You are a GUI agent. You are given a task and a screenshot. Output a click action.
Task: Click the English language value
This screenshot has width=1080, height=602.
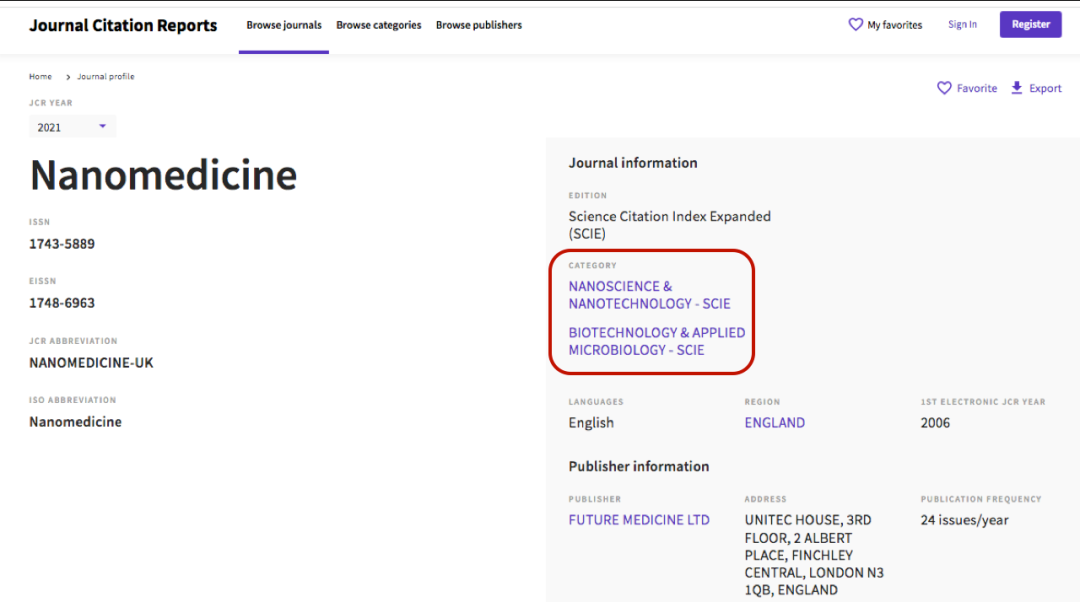(x=591, y=423)
